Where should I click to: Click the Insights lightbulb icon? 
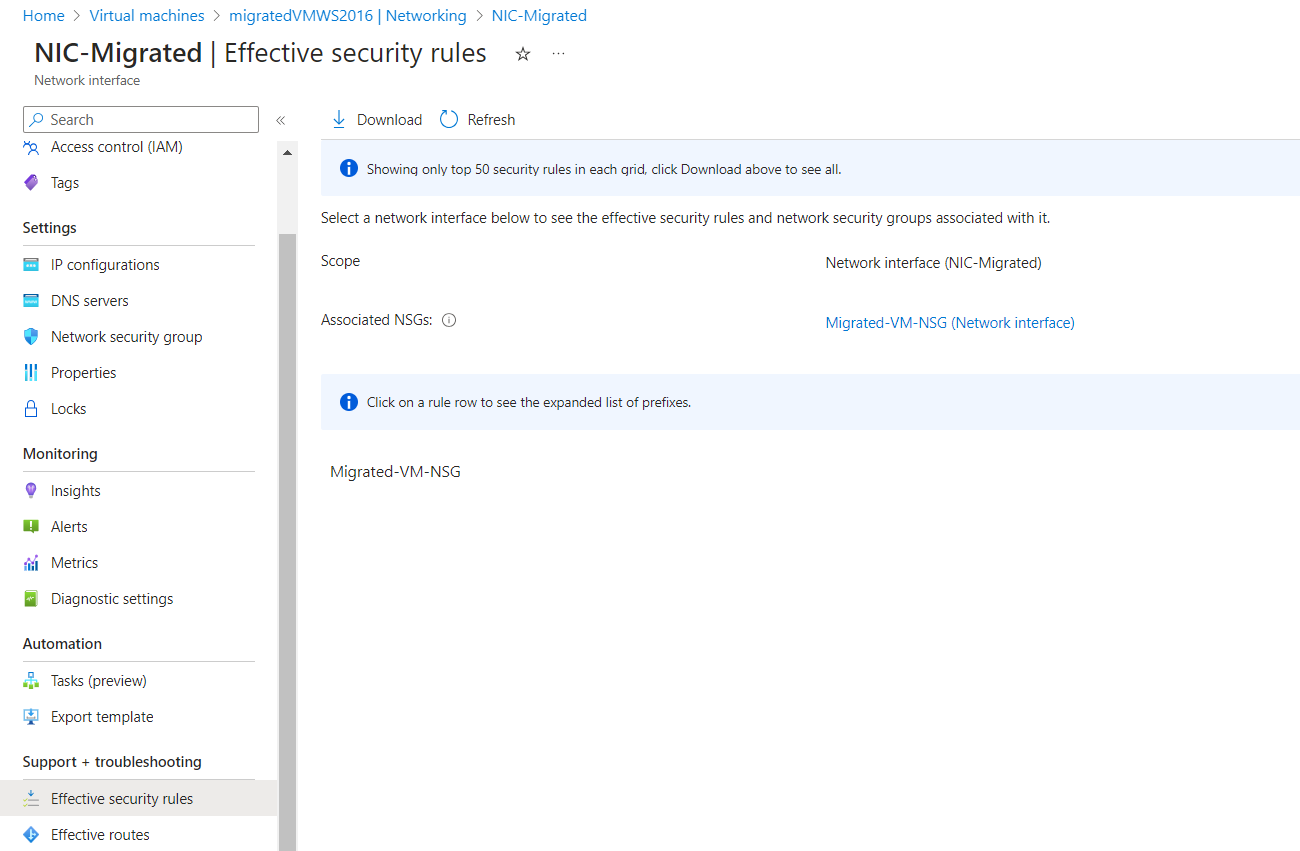[31, 491]
